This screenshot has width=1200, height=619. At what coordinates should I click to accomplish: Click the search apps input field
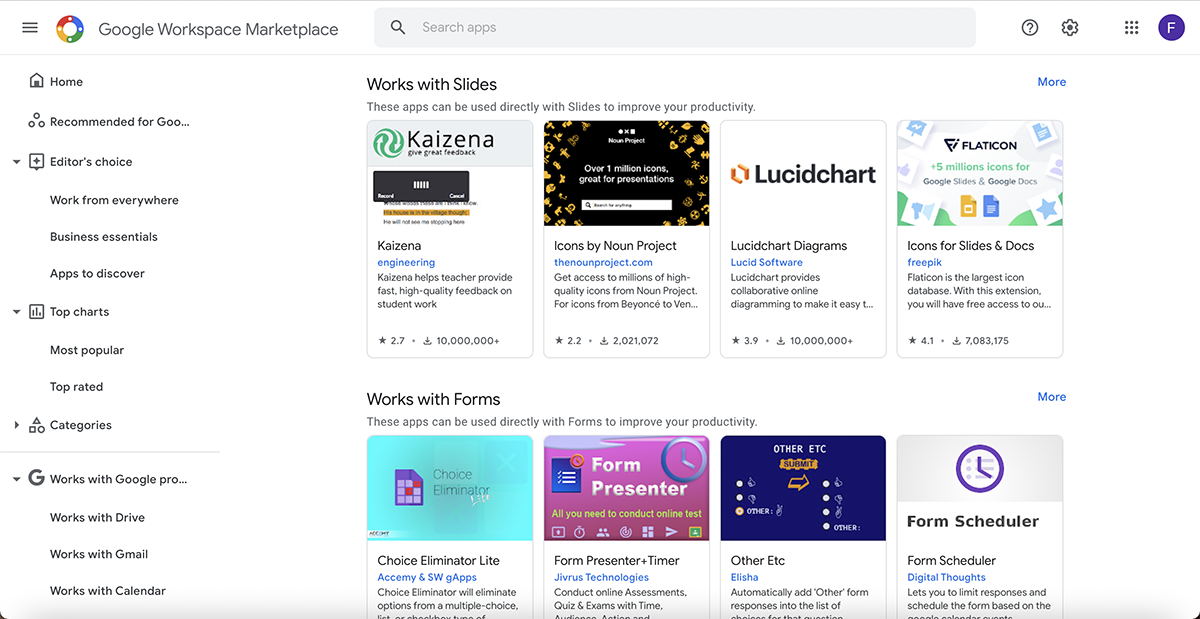[600, 27]
